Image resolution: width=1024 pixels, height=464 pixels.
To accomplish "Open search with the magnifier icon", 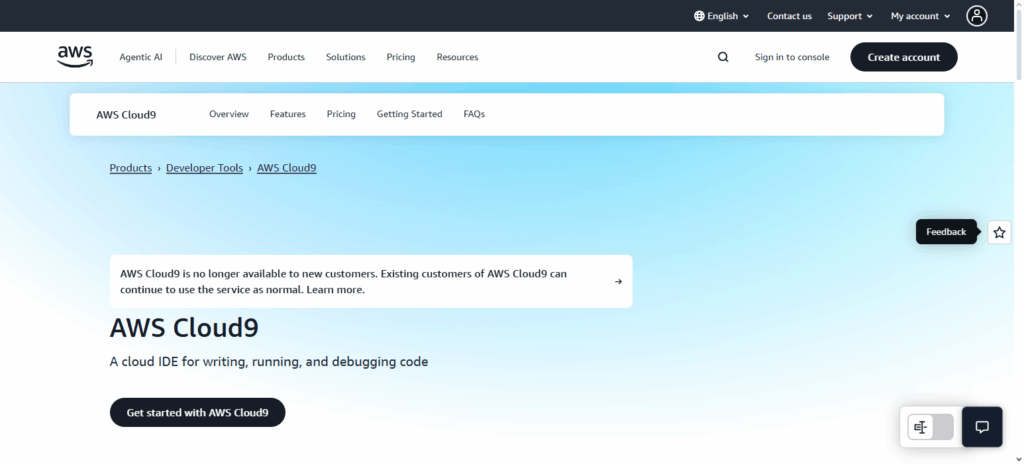I will pos(723,57).
